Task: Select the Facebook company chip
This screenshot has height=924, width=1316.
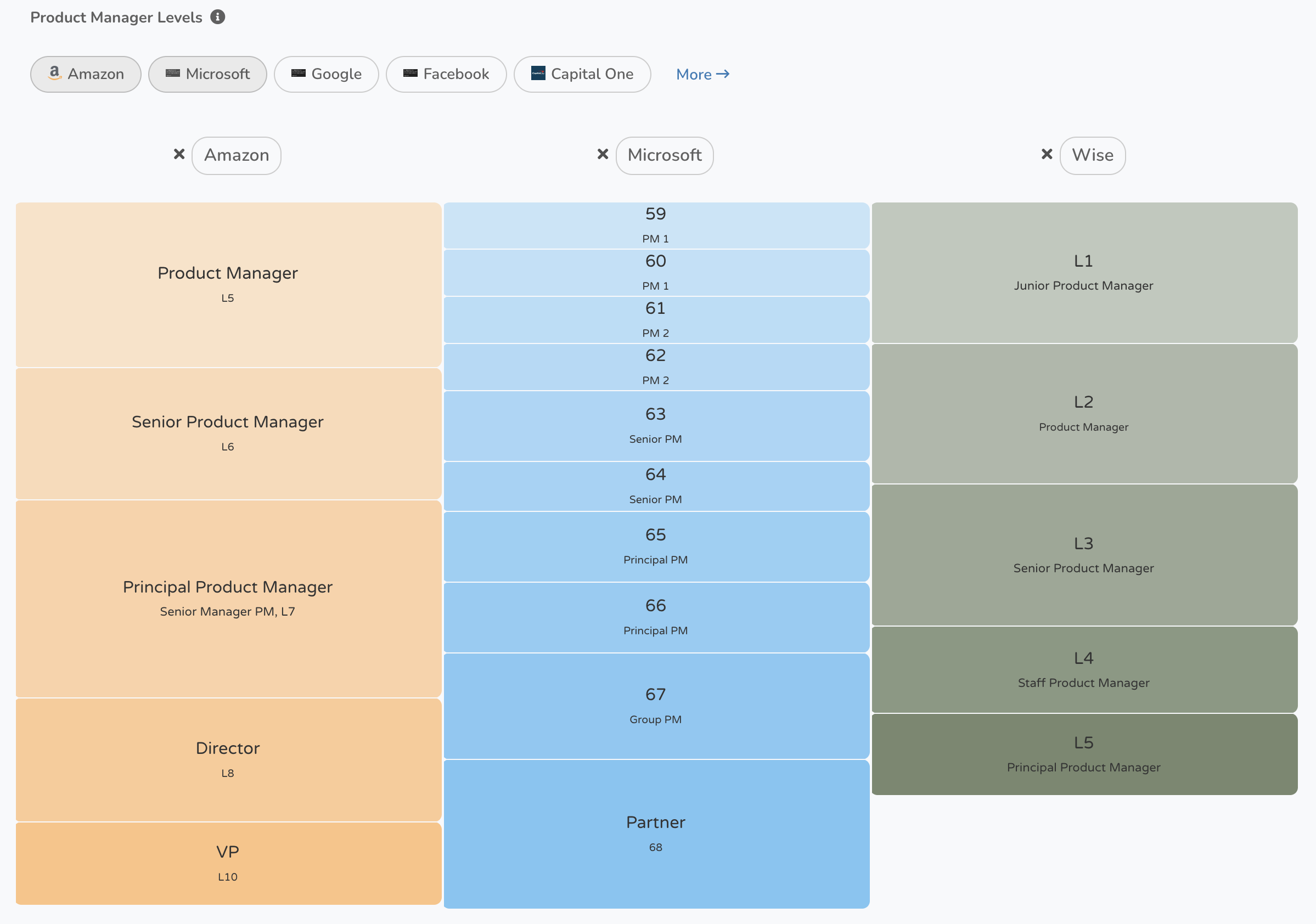Action: click(446, 74)
